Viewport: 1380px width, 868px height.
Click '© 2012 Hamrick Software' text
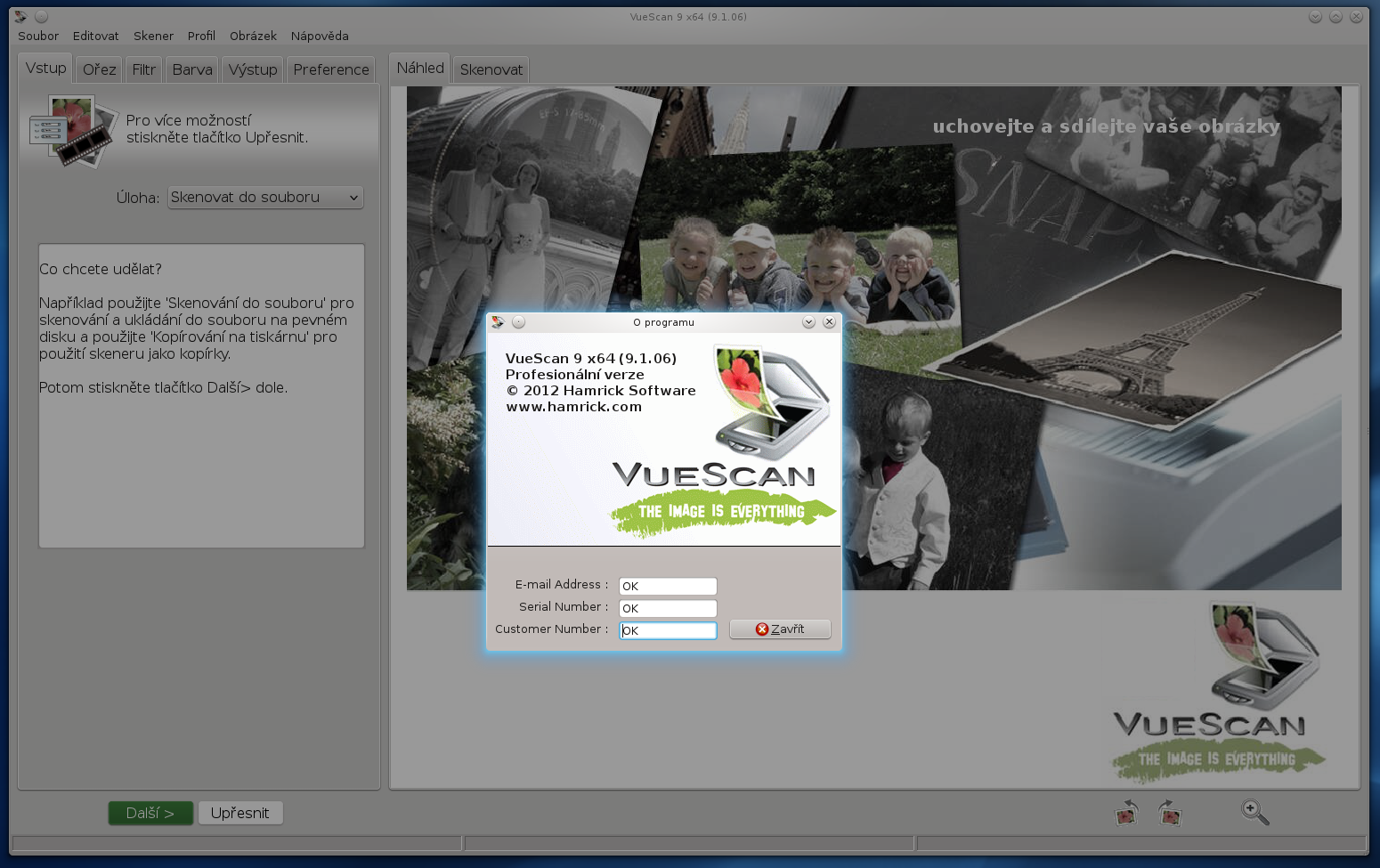(601, 391)
